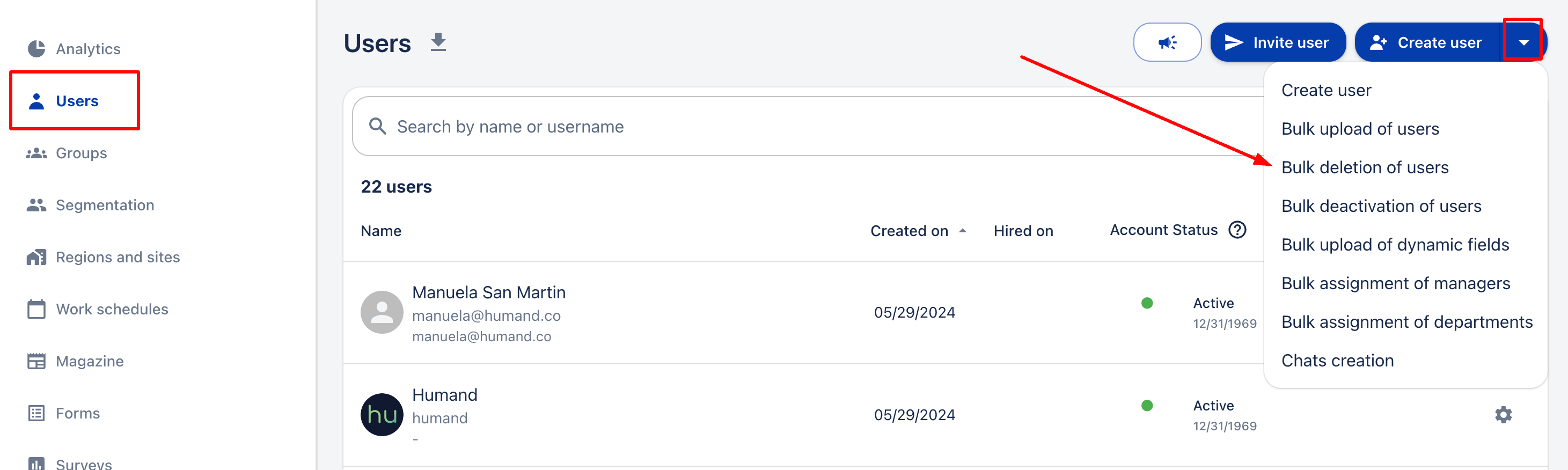Click the Humand logo avatar
Screen dimensions: 1568x470
point(382,415)
